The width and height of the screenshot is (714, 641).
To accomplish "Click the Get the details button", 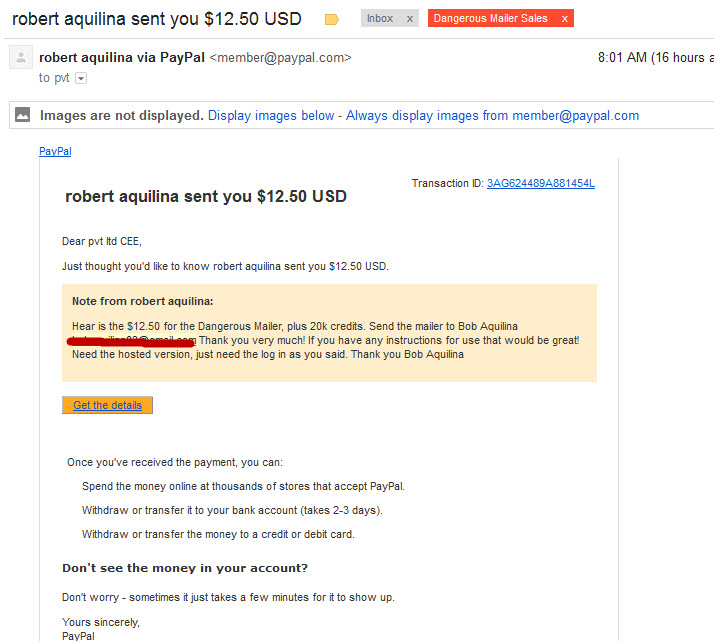I will 107,405.
